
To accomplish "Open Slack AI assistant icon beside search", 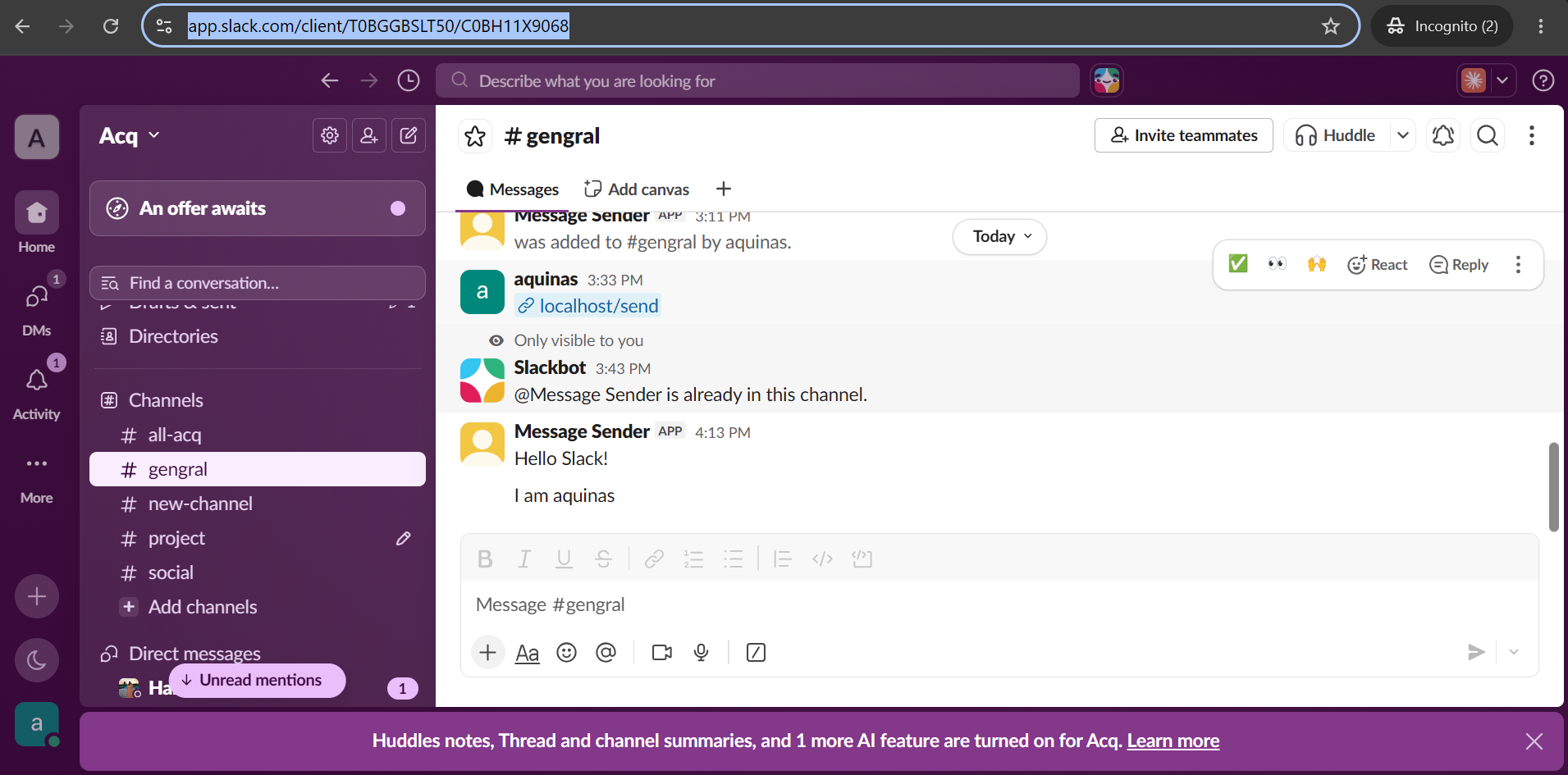I will click(x=1107, y=80).
